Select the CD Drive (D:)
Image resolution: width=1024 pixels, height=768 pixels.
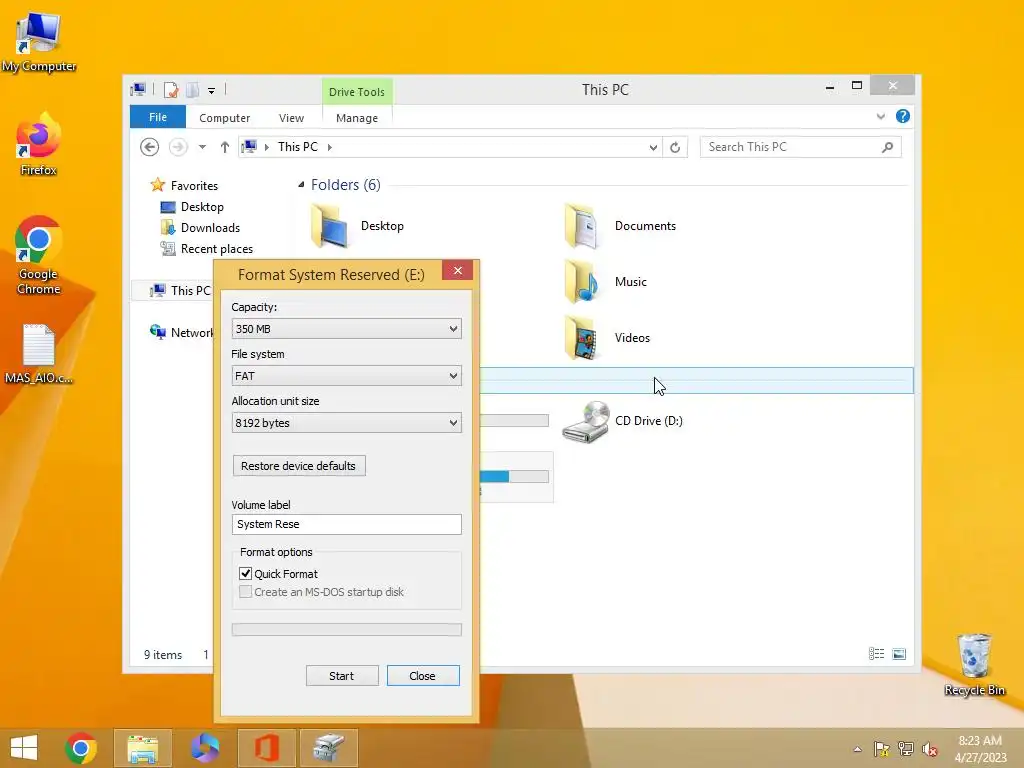click(622, 421)
